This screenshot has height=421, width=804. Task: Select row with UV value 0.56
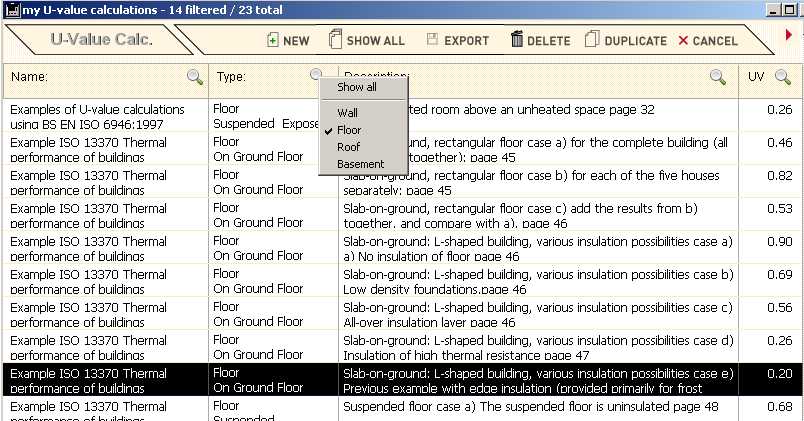click(402, 314)
